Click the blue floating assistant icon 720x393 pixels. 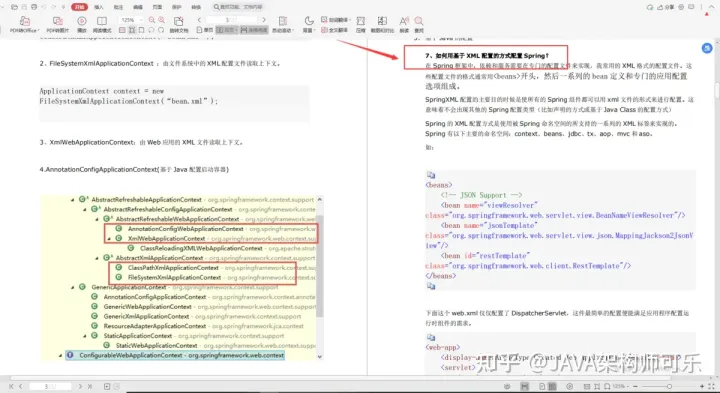tap(707, 48)
